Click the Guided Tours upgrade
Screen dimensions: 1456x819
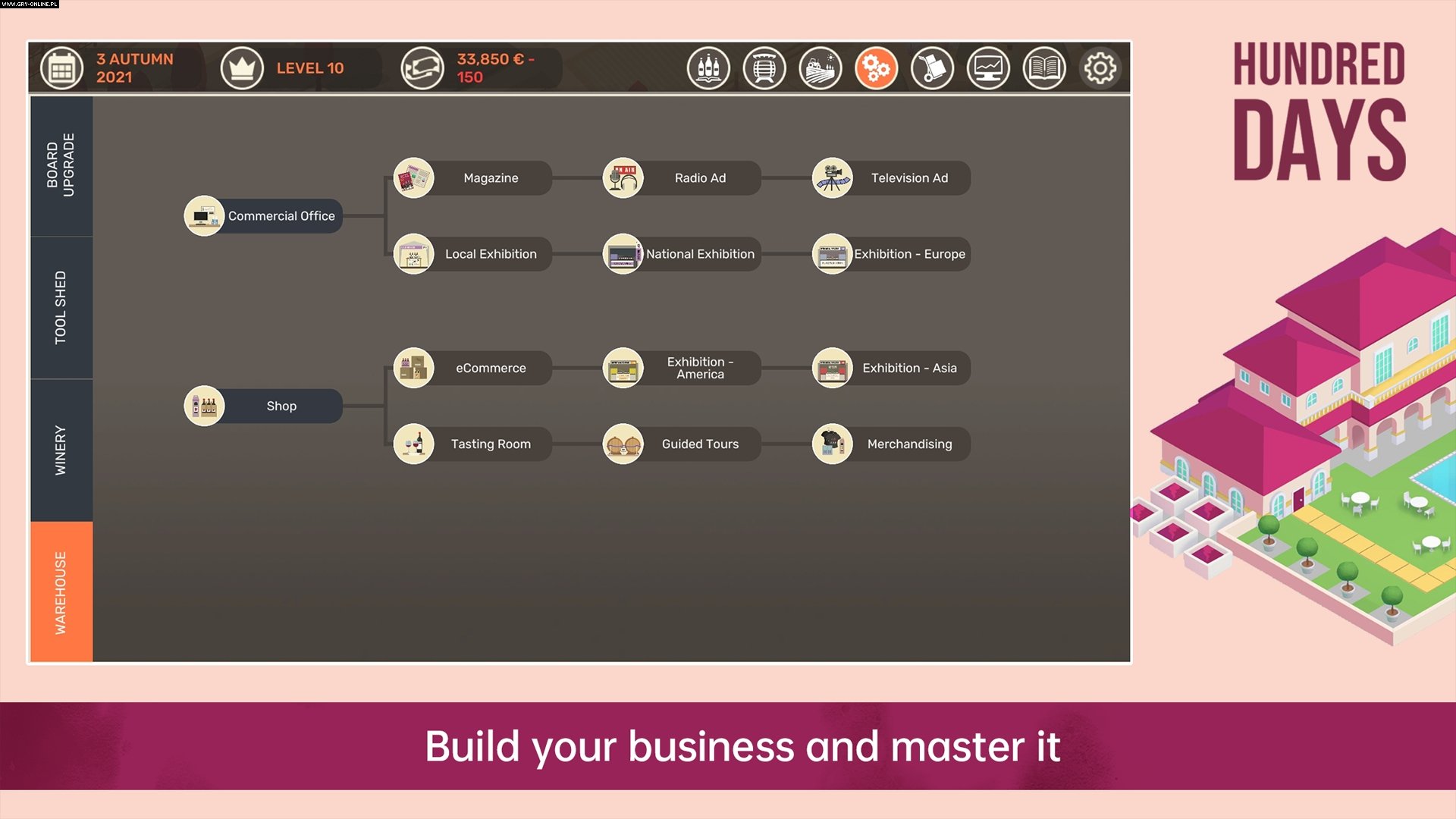[x=680, y=444]
